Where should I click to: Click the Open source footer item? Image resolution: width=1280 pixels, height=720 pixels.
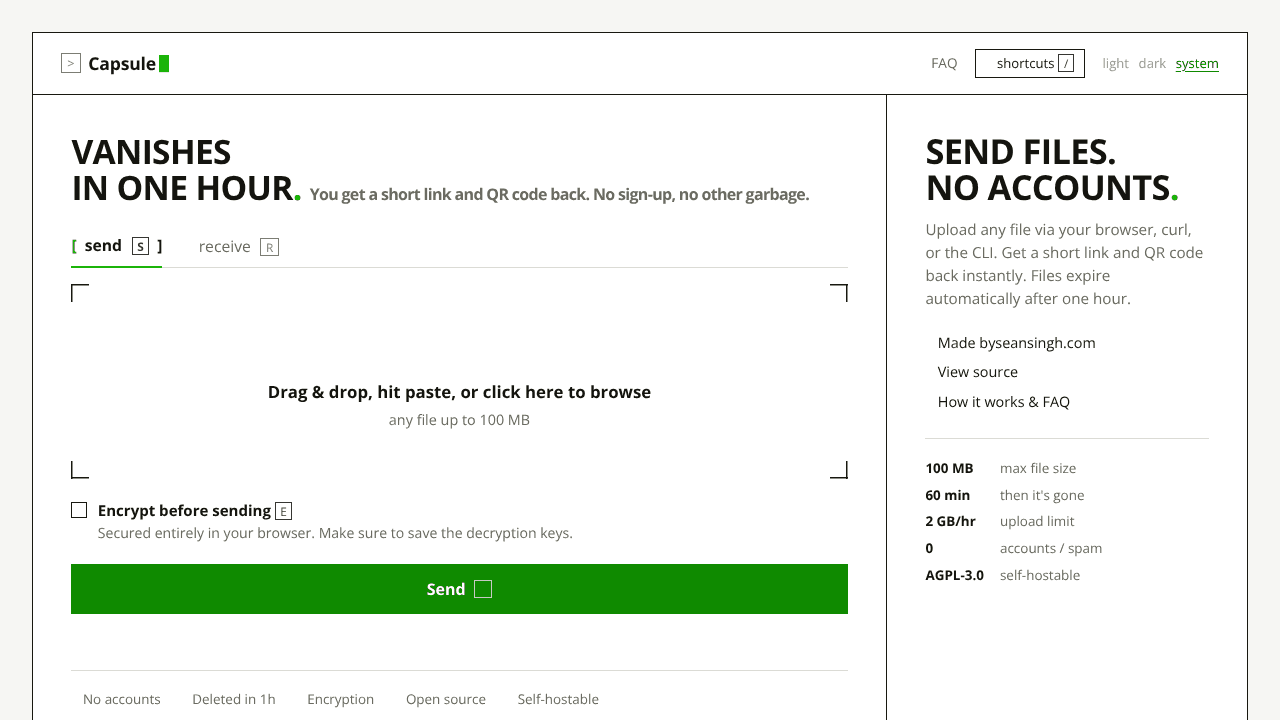point(446,699)
